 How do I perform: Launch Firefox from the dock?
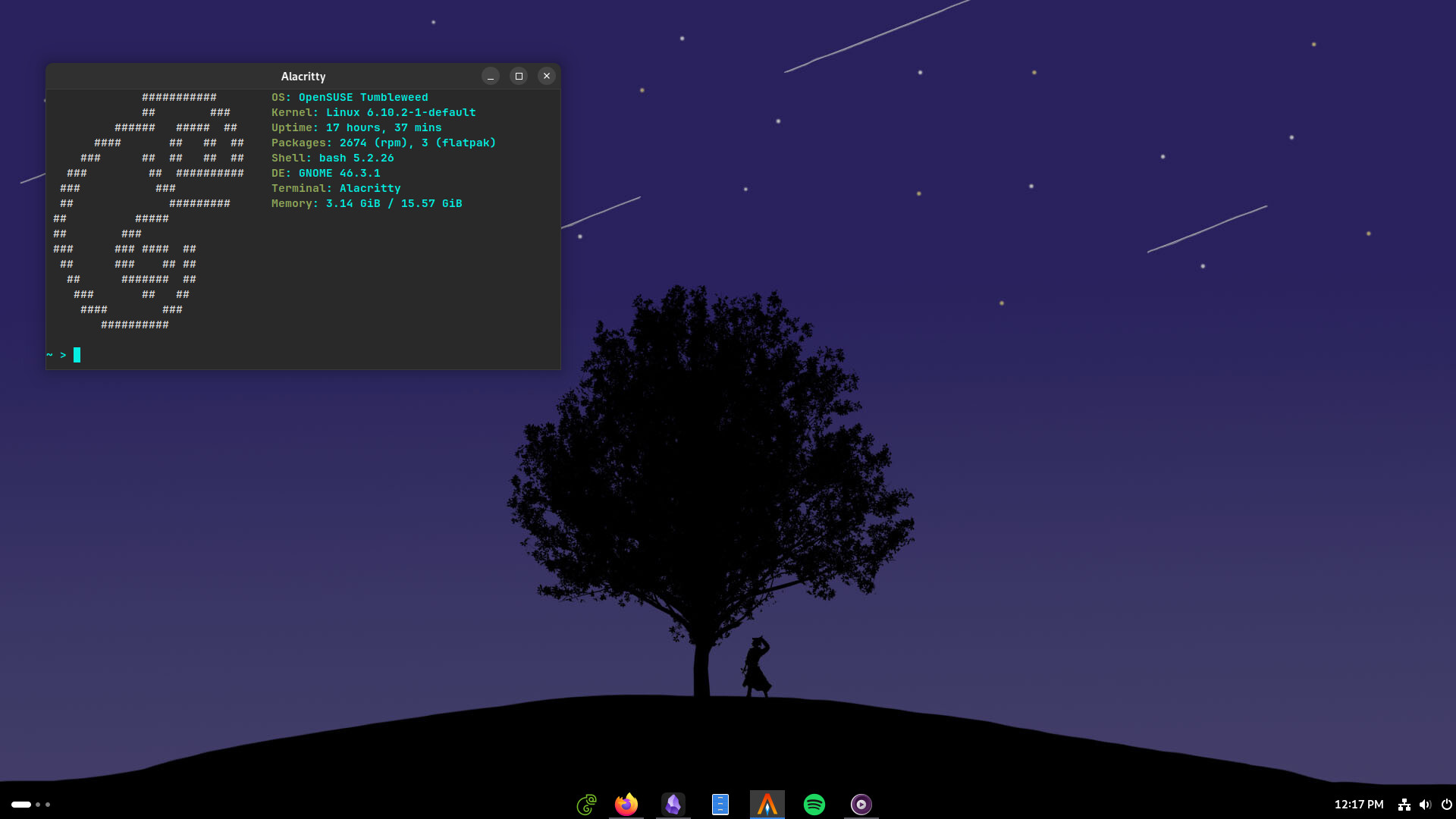click(626, 805)
